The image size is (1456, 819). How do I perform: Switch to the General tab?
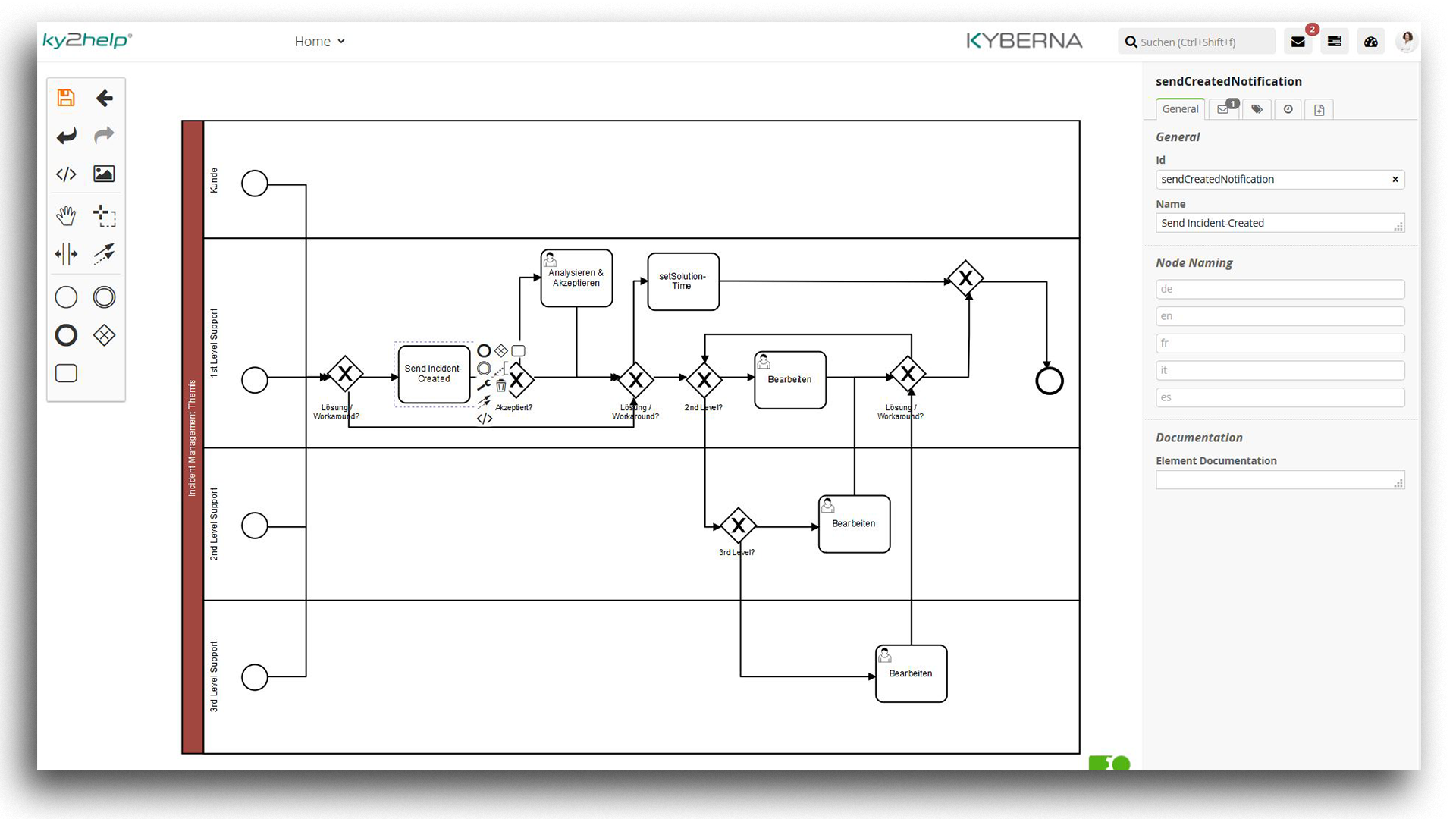[x=1180, y=109]
